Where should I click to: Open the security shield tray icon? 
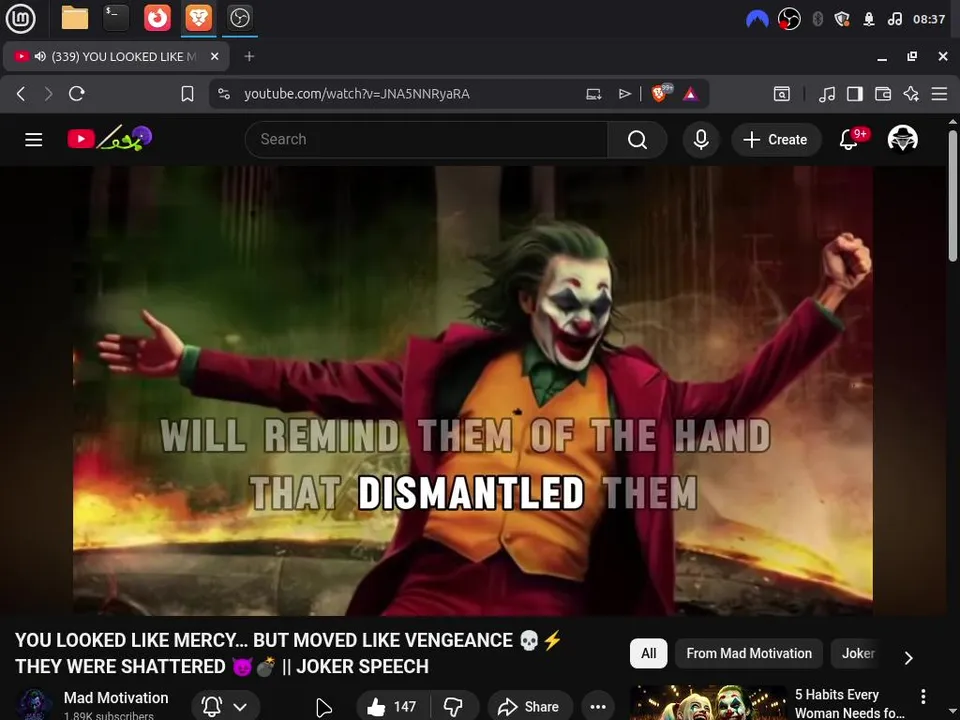click(x=842, y=19)
